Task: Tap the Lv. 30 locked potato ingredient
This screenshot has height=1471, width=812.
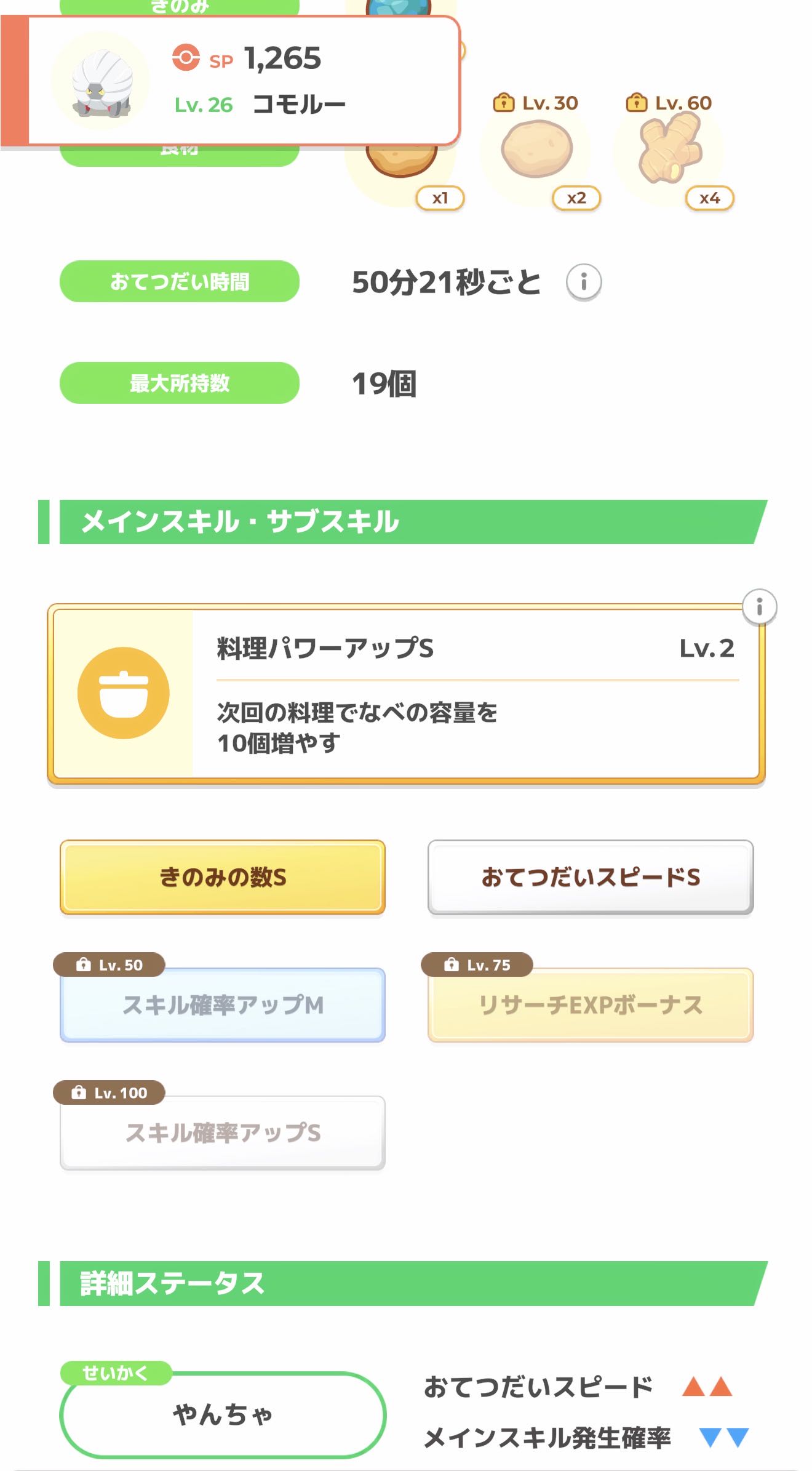Action: 537,150
